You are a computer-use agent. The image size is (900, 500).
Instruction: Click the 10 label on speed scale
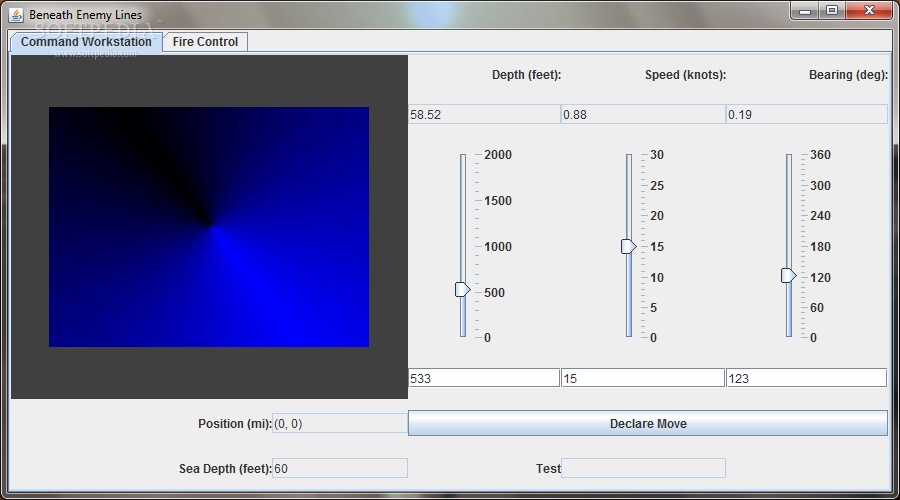(657, 277)
